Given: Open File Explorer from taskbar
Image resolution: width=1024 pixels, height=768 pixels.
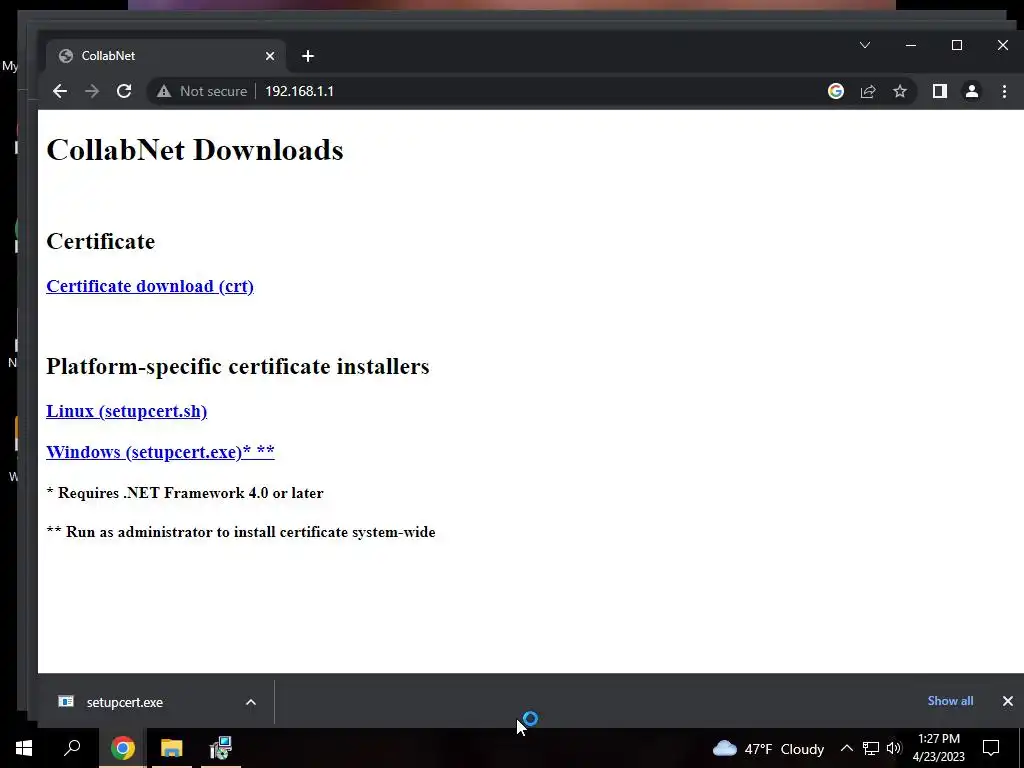Looking at the screenshot, I should (171, 748).
